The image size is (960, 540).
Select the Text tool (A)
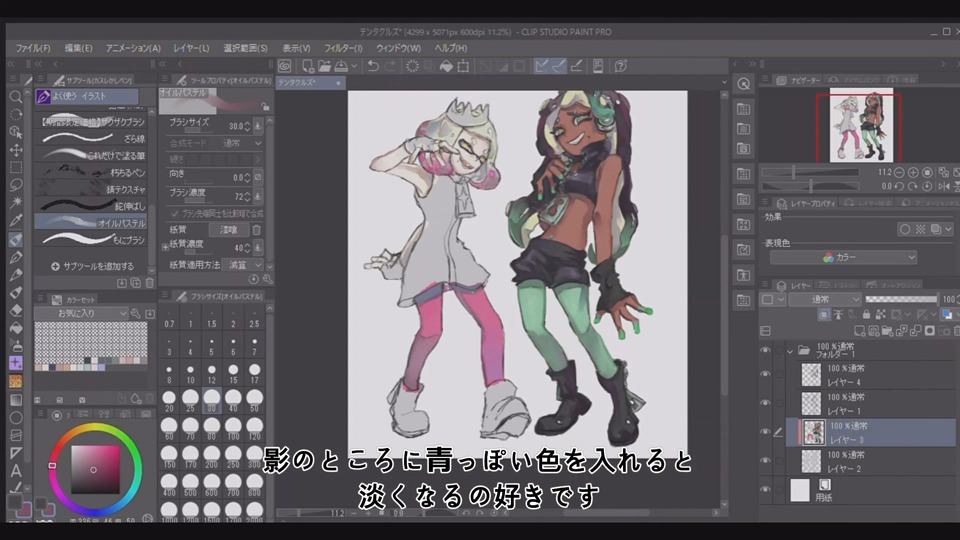coord(17,471)
